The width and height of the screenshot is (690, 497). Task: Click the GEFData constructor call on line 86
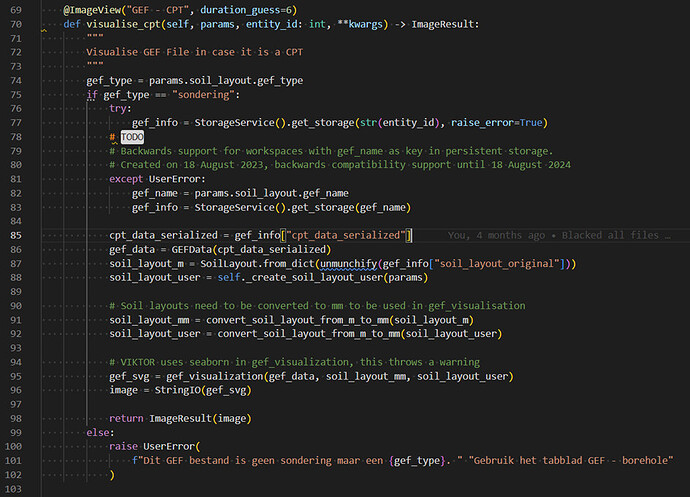click(x=251, y=250)
